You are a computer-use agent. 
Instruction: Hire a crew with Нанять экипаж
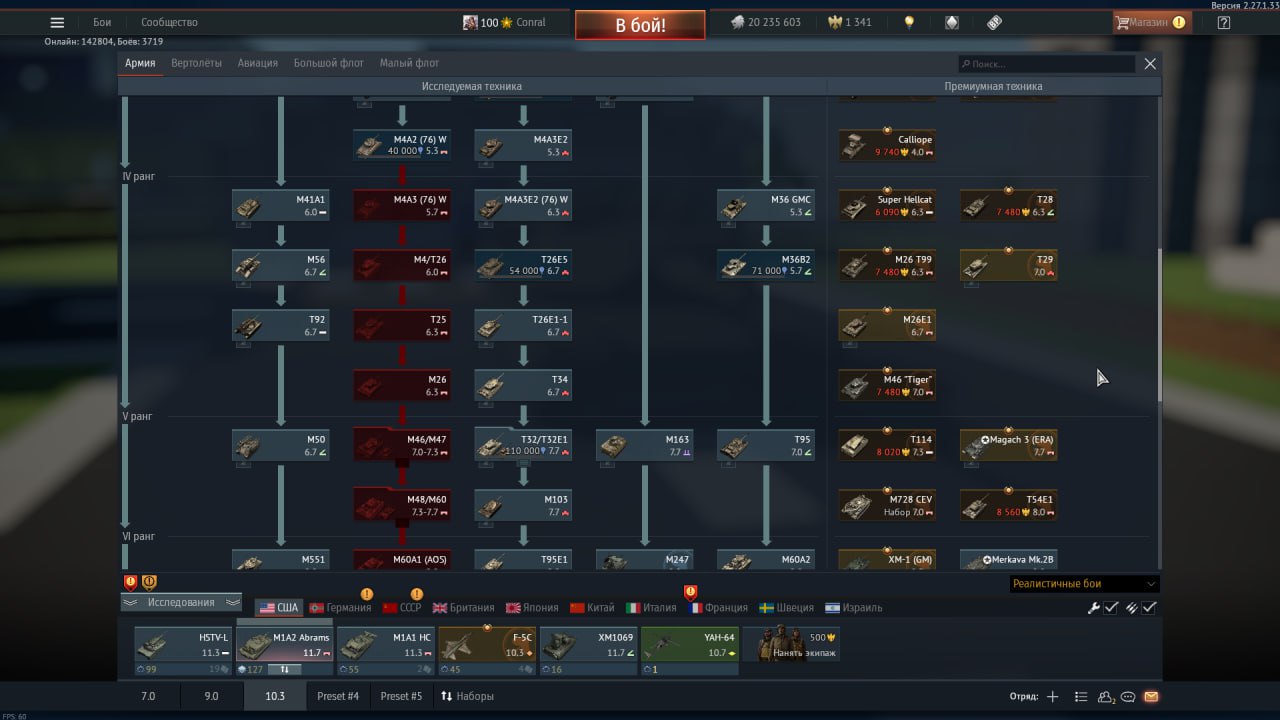tap(791, 645)
